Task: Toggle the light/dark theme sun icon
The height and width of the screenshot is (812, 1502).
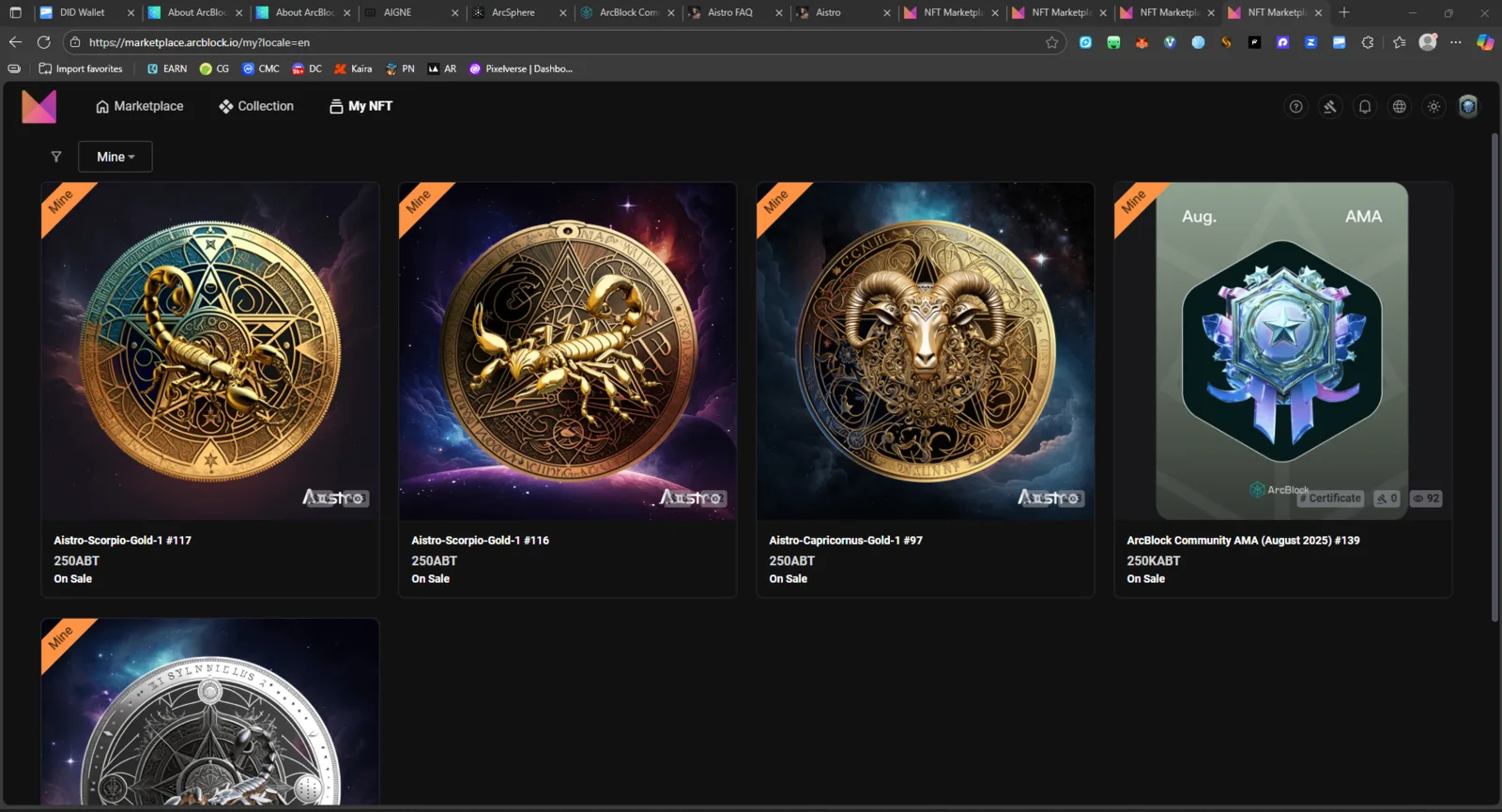Action: (1433, 107)
